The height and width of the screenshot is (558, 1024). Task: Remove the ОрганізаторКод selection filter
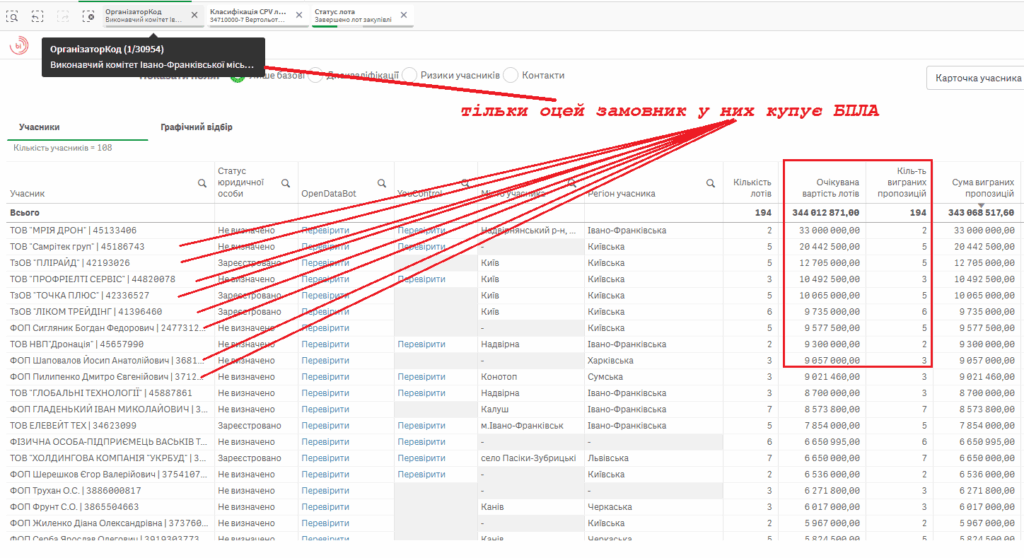coord(194,15)
